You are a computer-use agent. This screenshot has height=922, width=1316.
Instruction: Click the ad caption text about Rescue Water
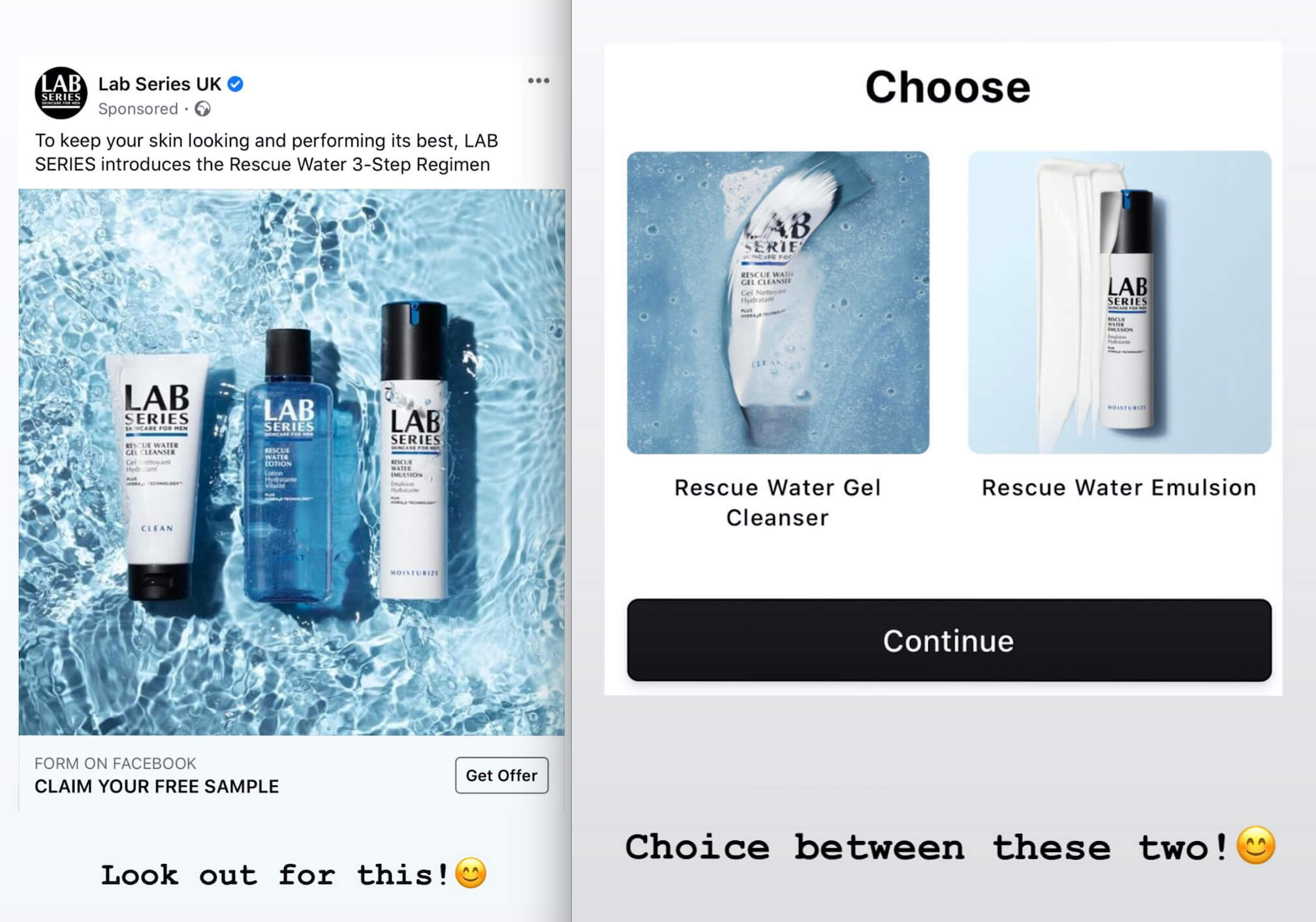266,152
